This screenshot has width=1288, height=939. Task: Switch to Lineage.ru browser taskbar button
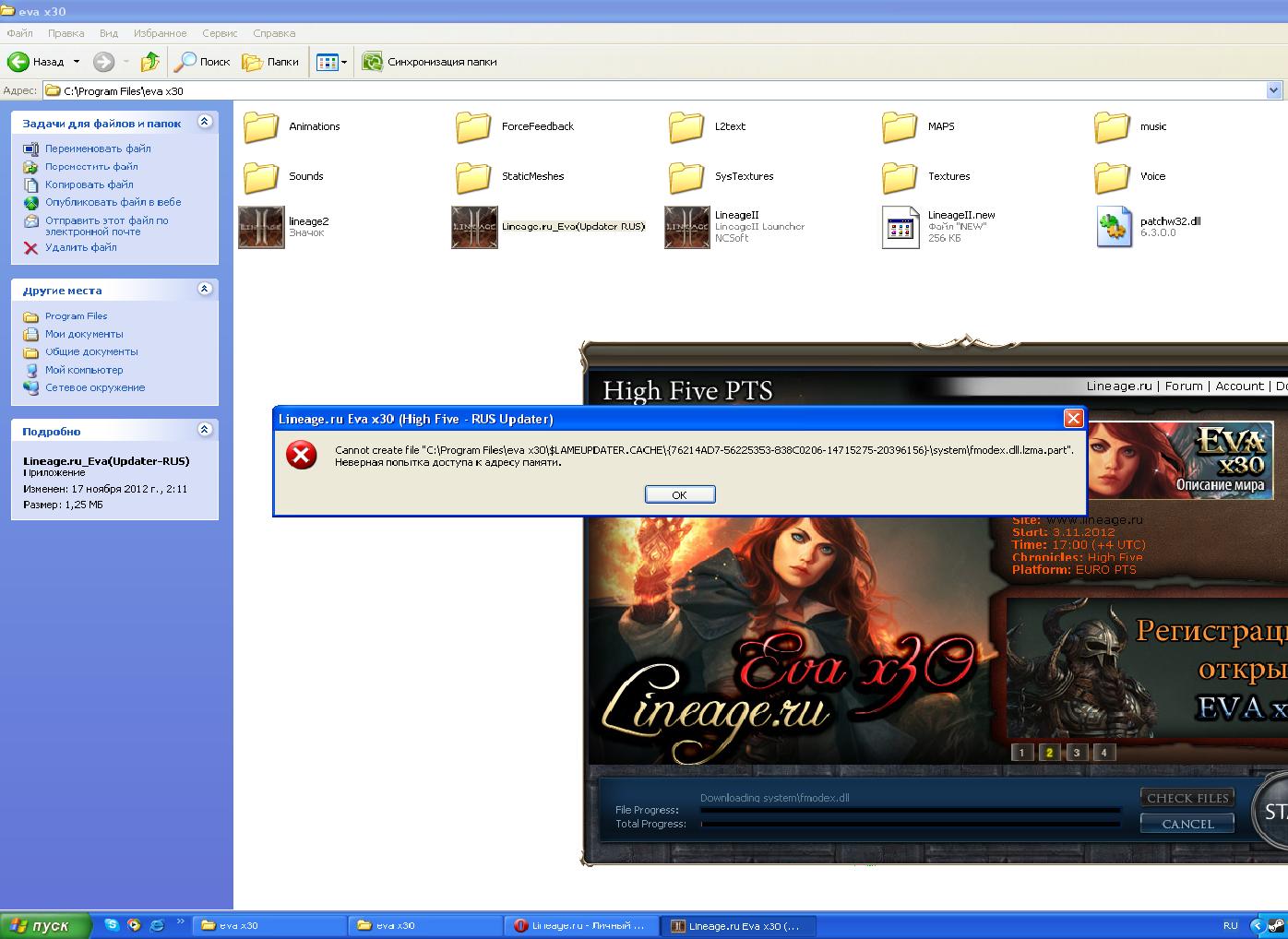point(583,925)
